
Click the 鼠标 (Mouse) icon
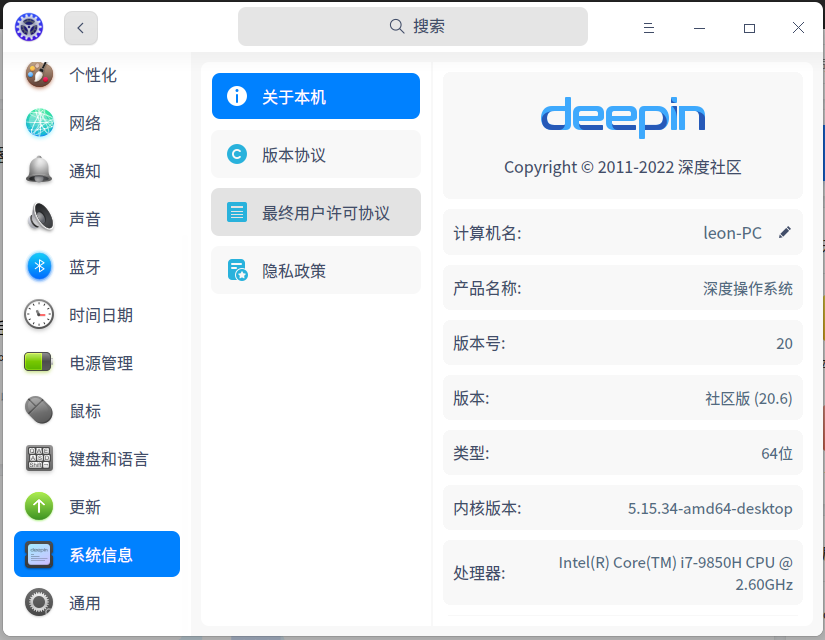[x=38, y=410]
